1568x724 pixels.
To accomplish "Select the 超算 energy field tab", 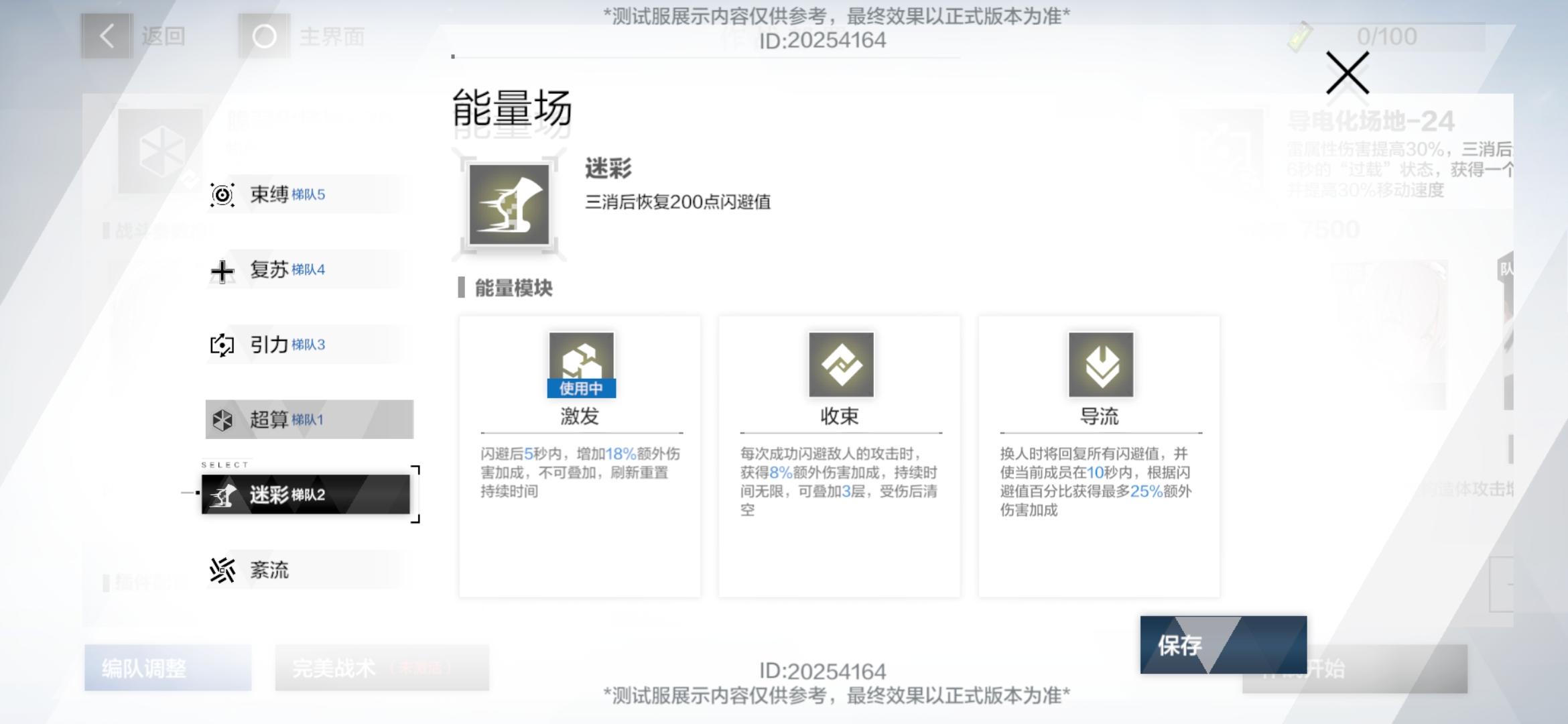I will 309,420.
